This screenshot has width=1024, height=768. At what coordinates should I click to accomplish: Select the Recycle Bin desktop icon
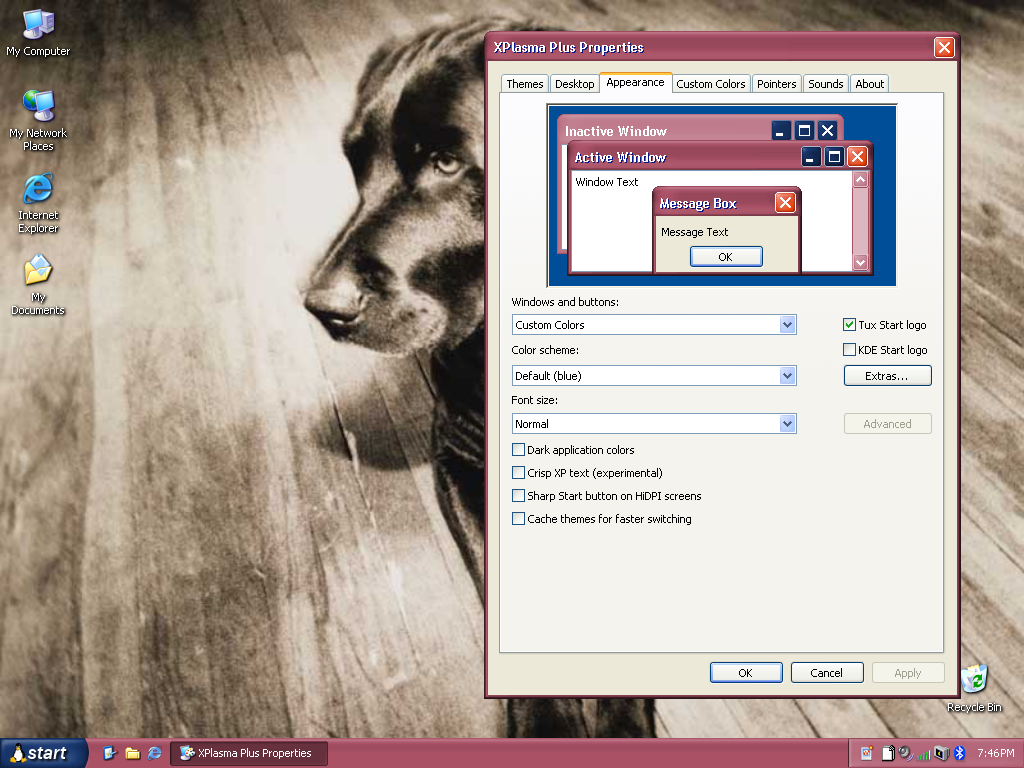pyautogui.click(x=974, y=688)
